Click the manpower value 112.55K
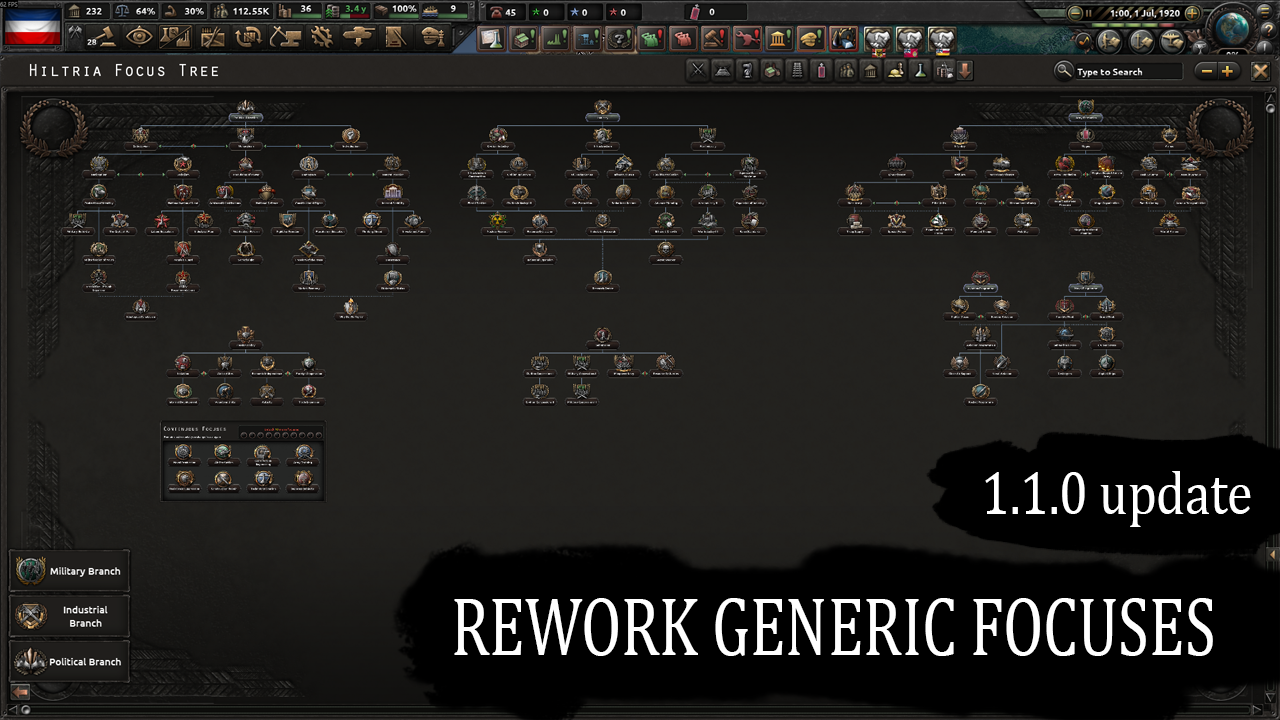This screenshot has height=720, width=1280. (251, 11)
